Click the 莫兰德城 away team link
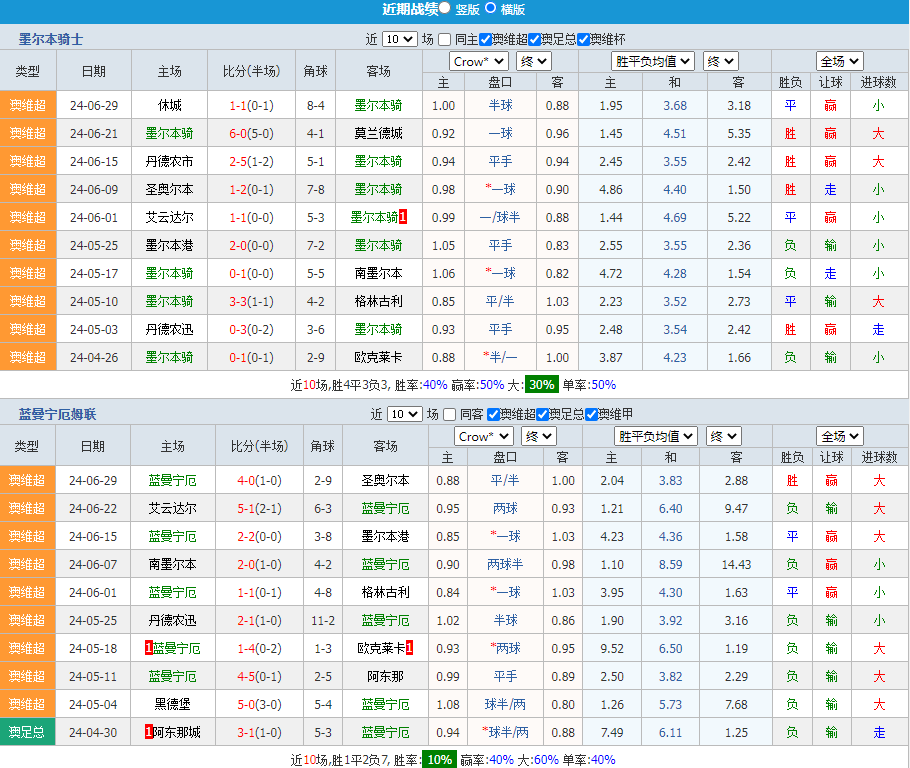The image size is (910, 768). coord(378,133)
